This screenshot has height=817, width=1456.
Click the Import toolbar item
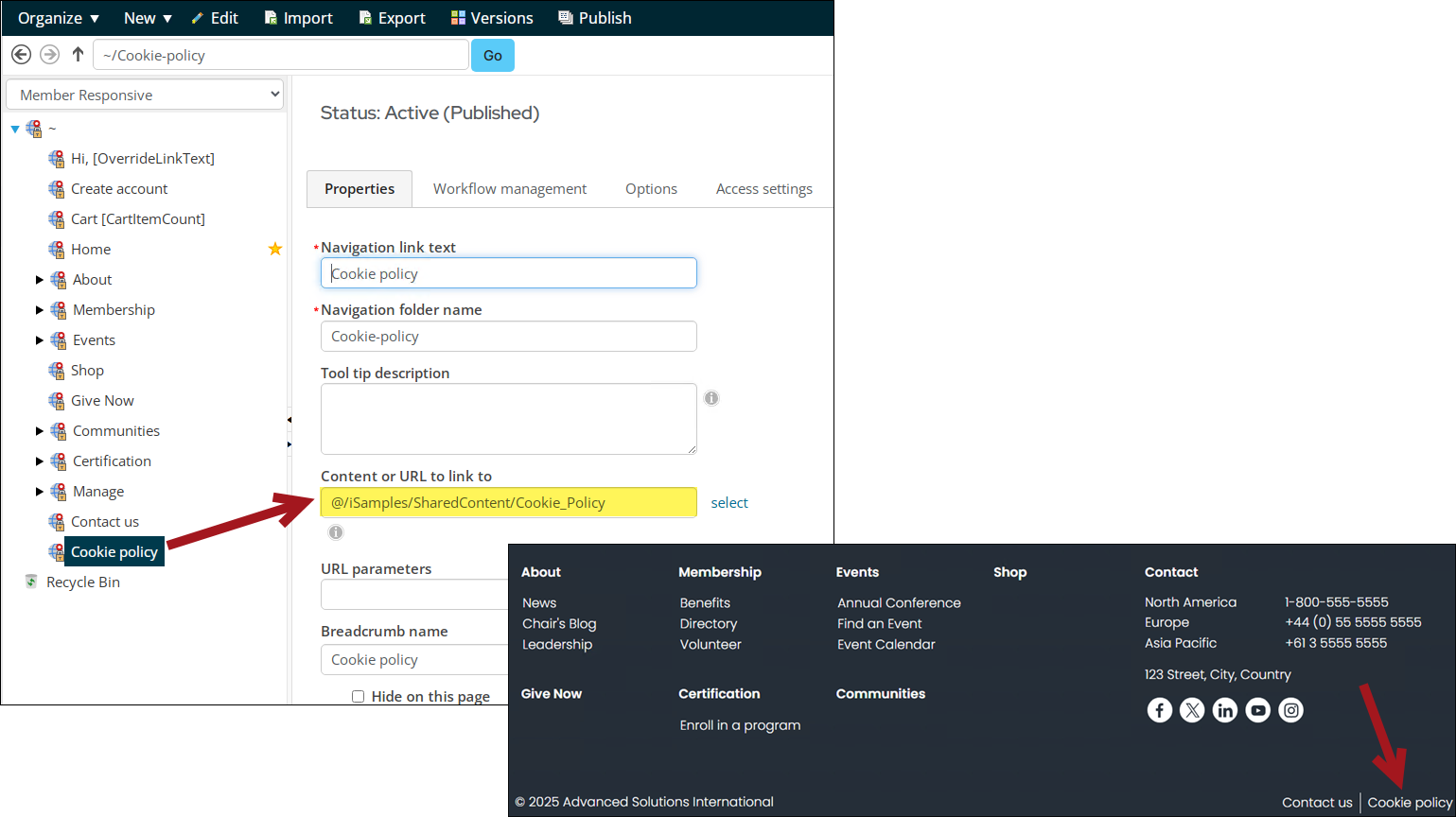pos(298,18)
